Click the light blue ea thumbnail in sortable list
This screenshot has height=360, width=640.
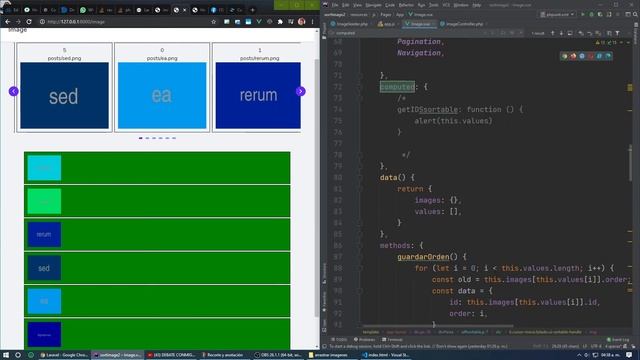[x=44, y=301]
